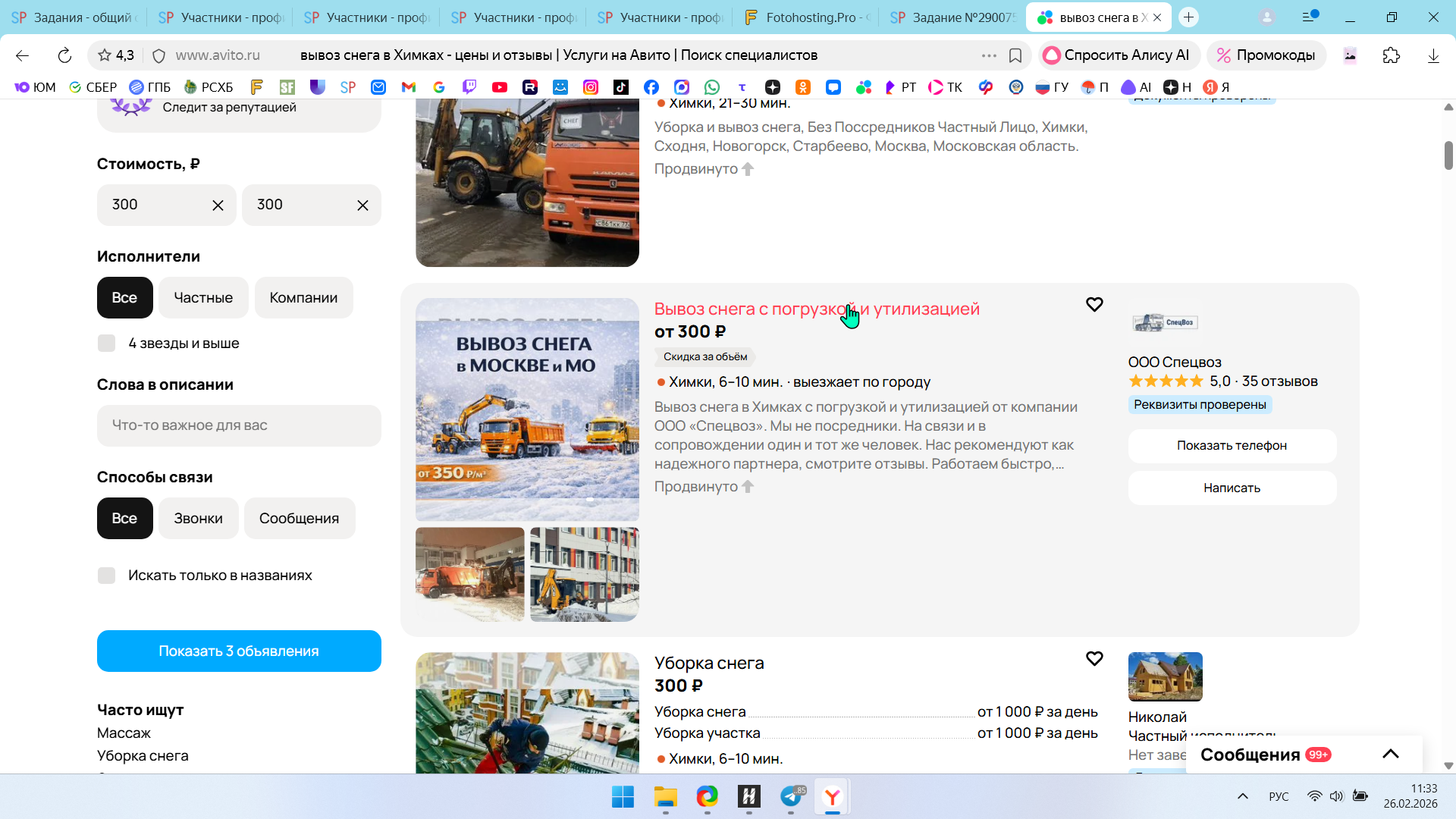Select Частные executors filter
The width and height of the screenshot is (1456, 819).
[x=203, y=298]
